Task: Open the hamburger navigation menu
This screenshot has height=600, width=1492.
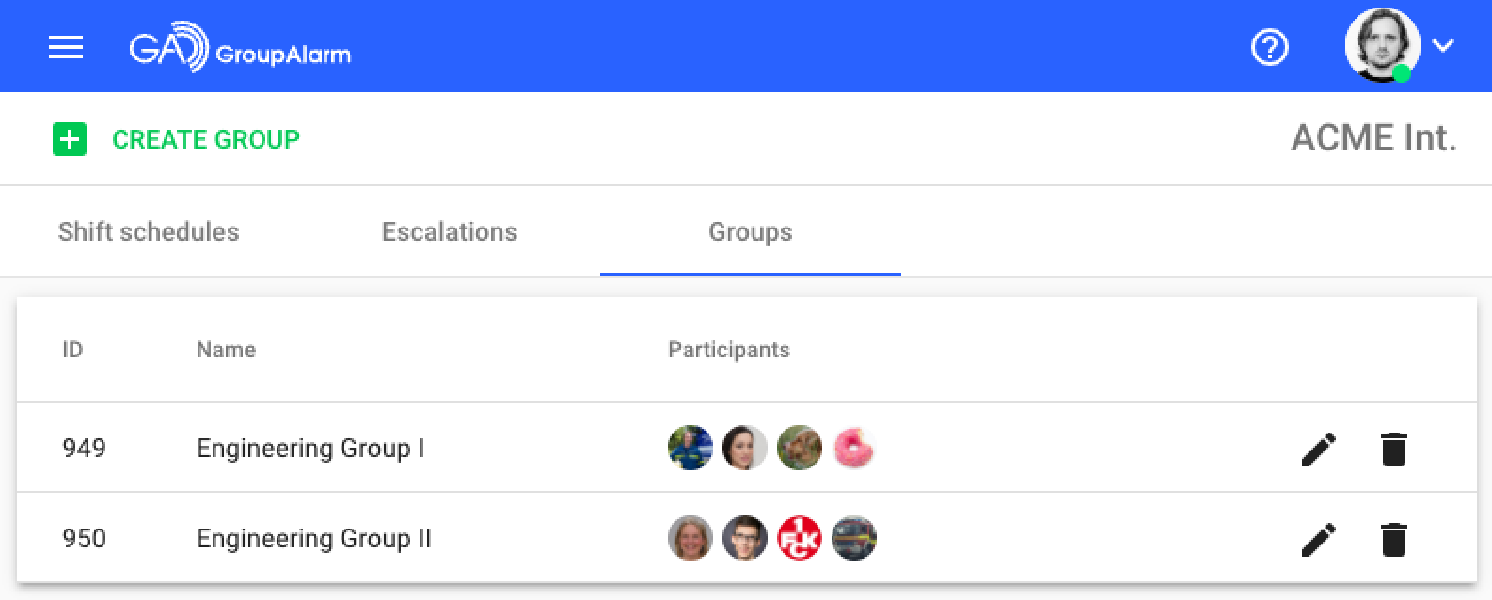Action: 66,46
